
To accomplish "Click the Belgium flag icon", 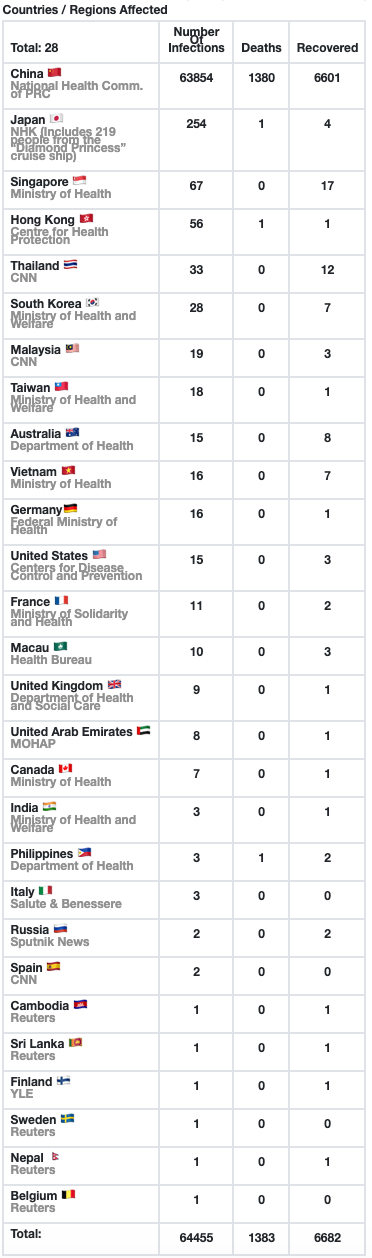I will pos(68,1195).
